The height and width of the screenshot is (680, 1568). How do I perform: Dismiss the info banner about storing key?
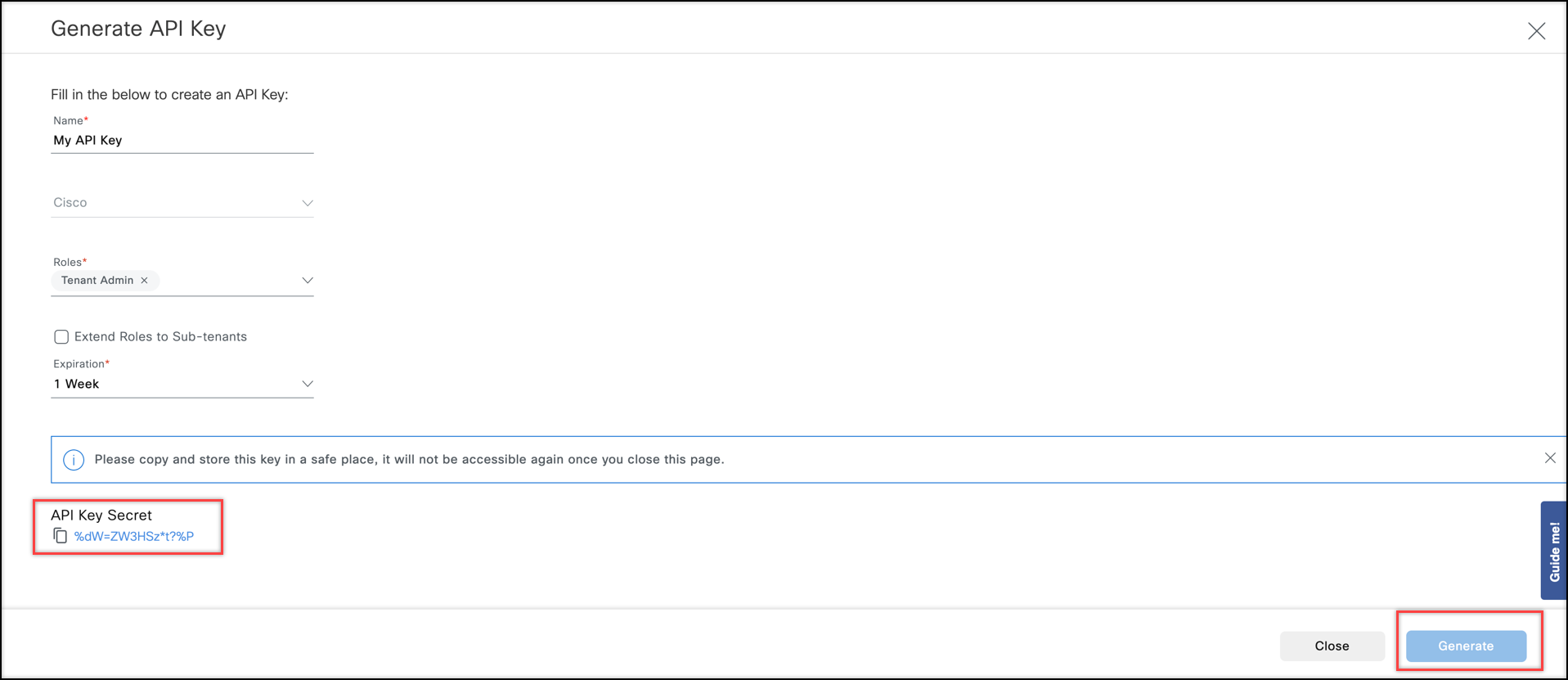click(x=1549, y=458)
